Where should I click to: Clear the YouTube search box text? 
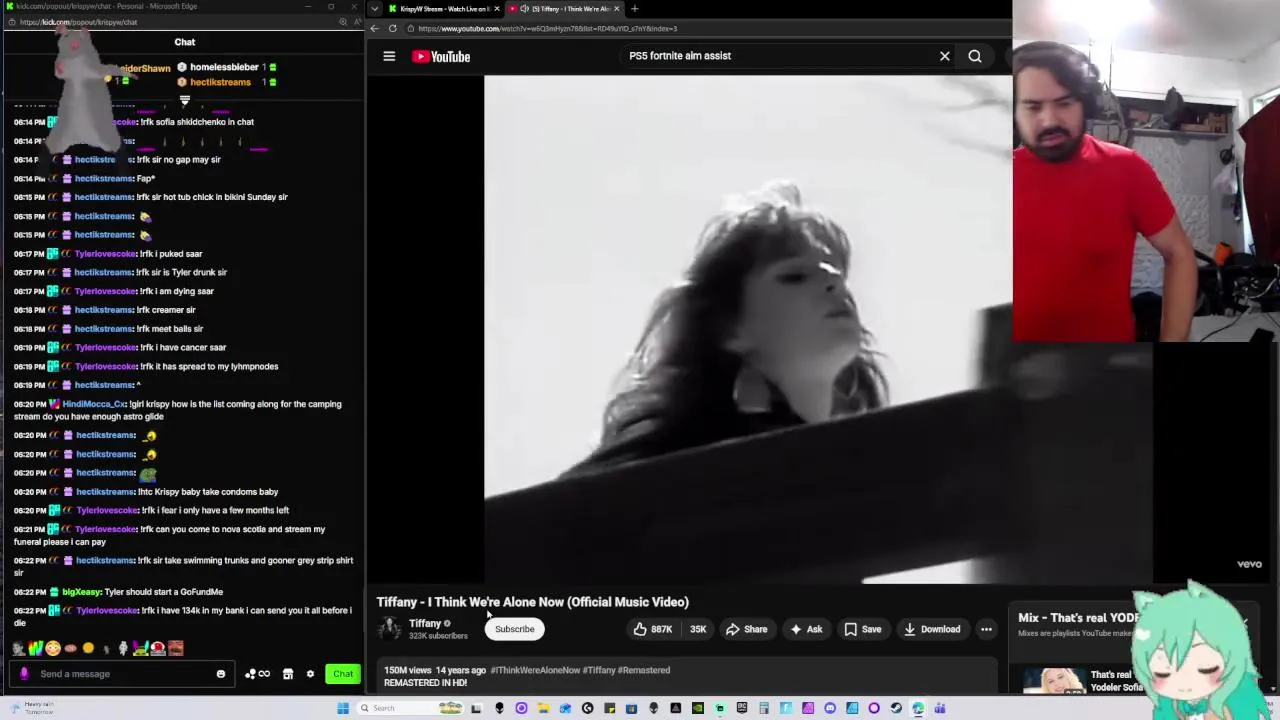(x=944, y=56)
